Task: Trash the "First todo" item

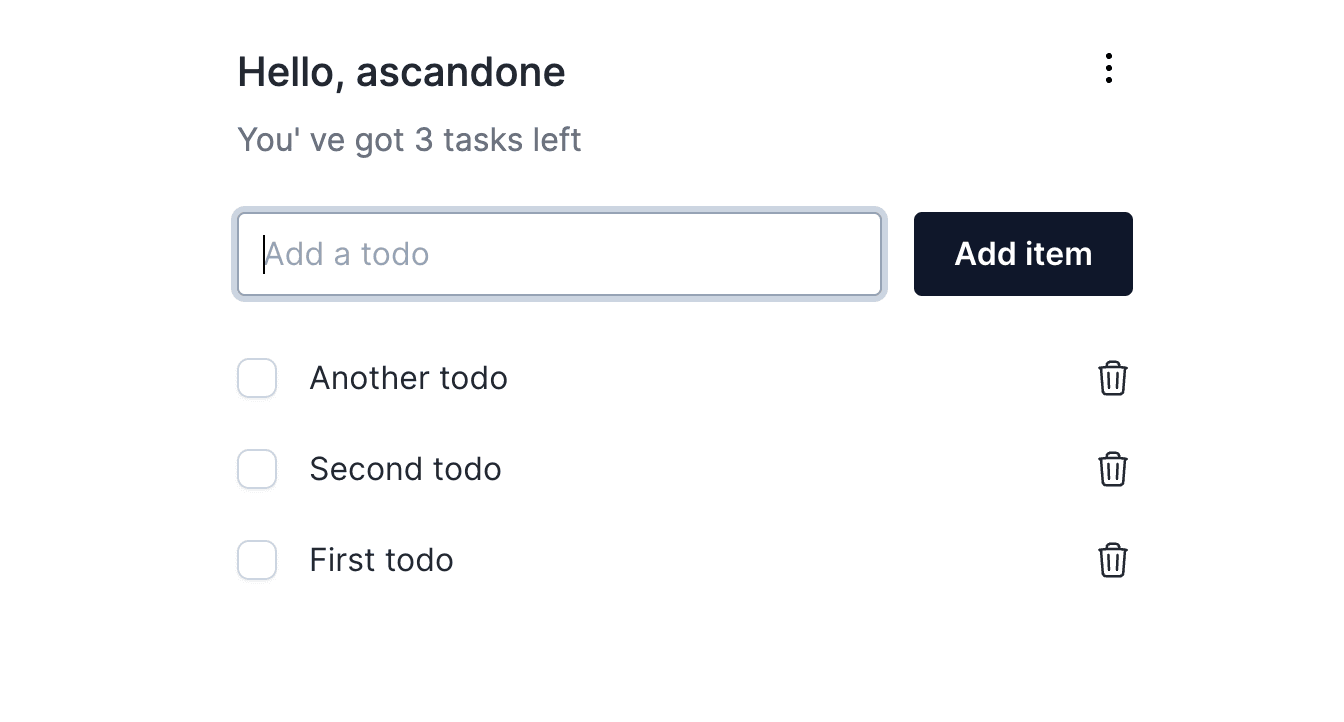Action: 1113,560
